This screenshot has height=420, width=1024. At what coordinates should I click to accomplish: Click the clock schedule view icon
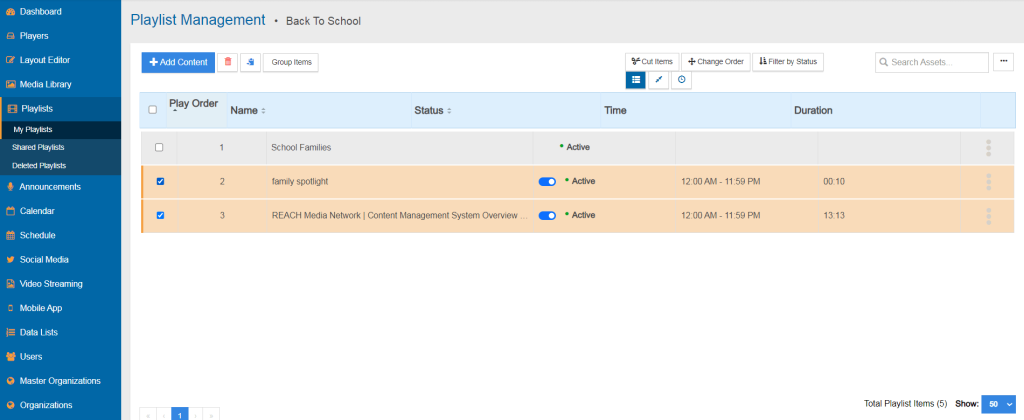681,80
